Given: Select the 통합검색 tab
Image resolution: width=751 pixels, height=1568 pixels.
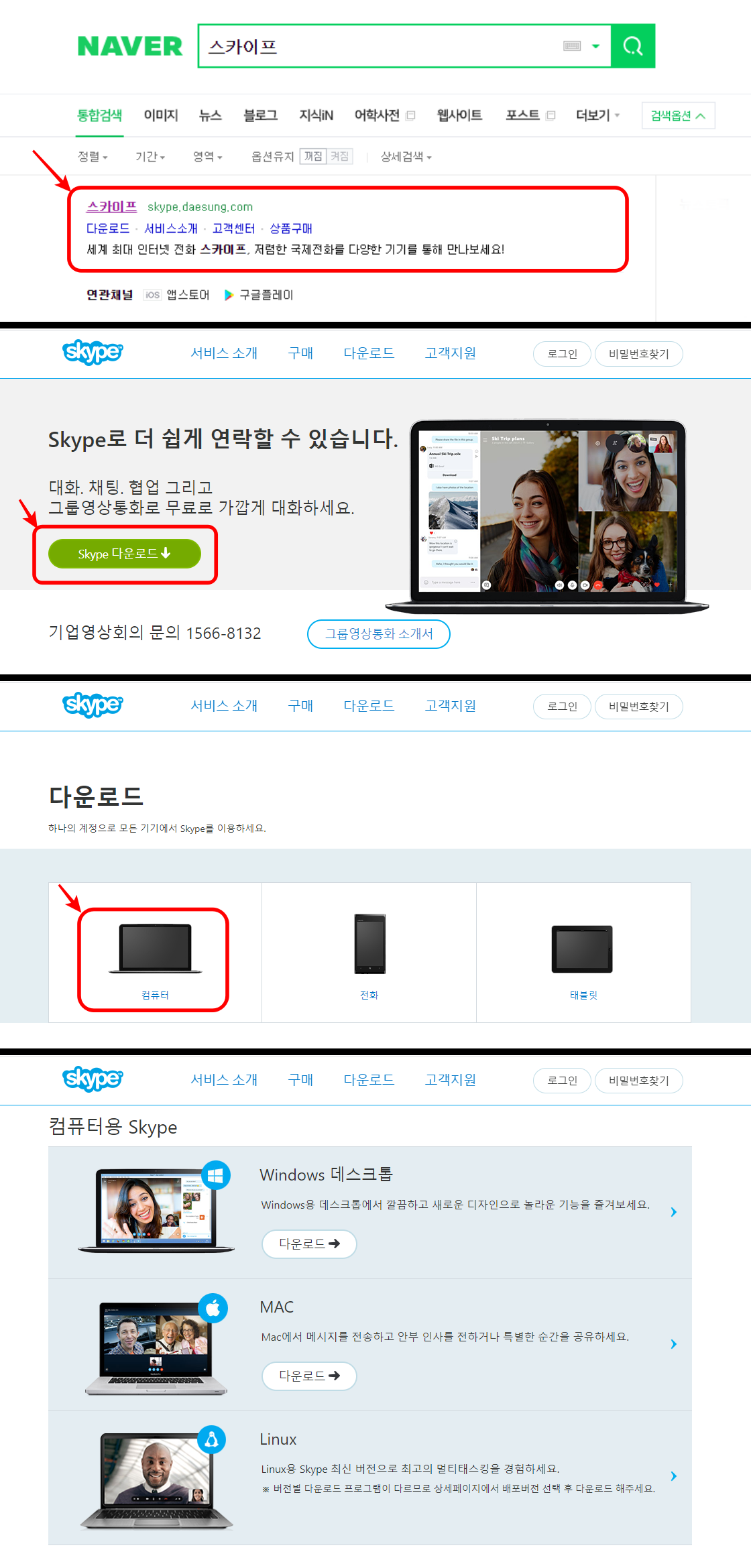Looking at the screenshot, I should point(99,115).
